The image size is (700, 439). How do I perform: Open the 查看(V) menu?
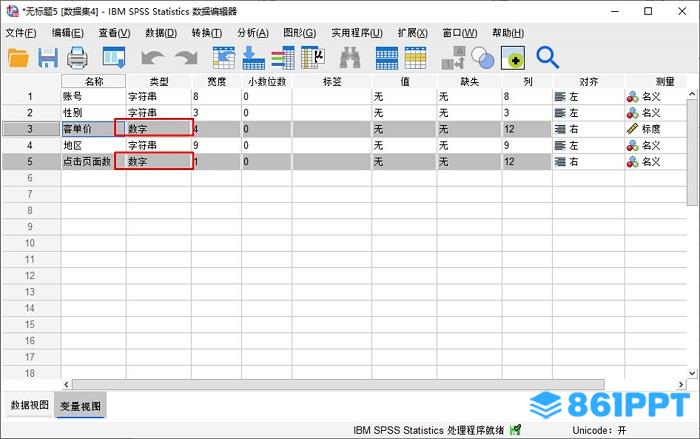coord(114,33)
